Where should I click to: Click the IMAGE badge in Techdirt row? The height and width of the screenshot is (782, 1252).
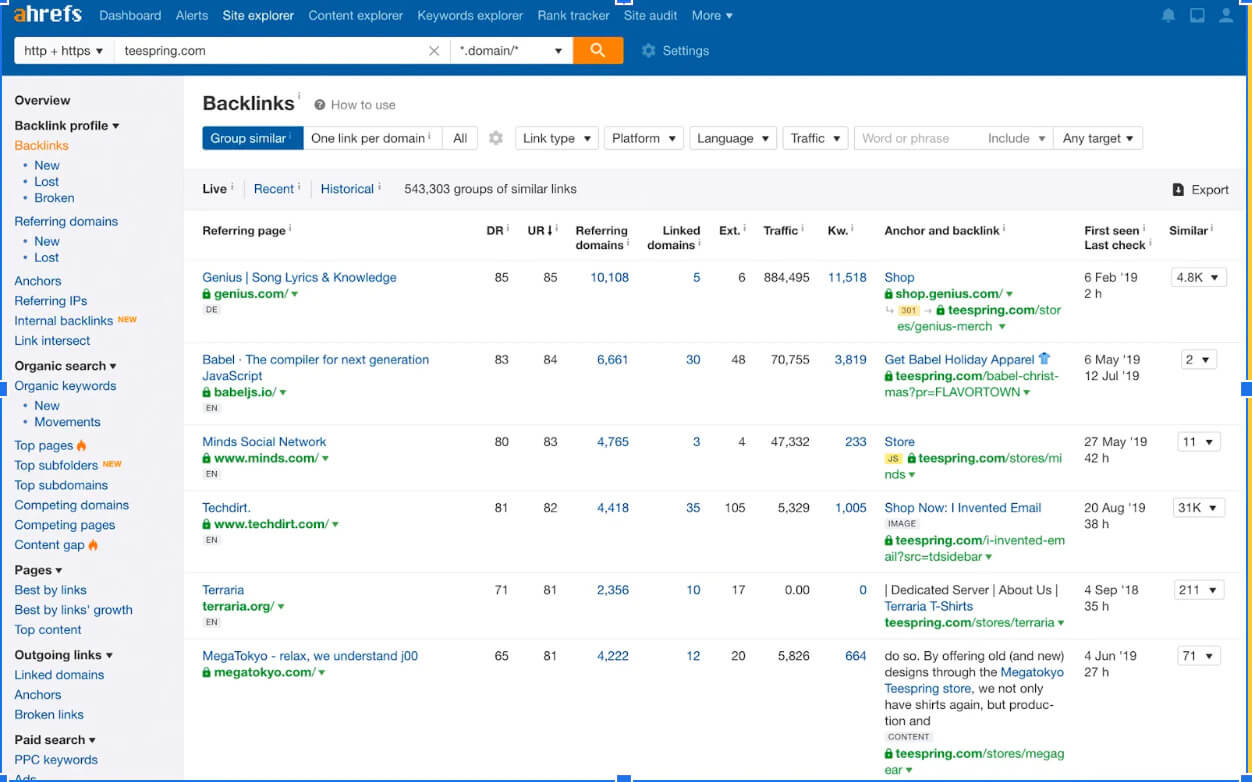[902, 524]
